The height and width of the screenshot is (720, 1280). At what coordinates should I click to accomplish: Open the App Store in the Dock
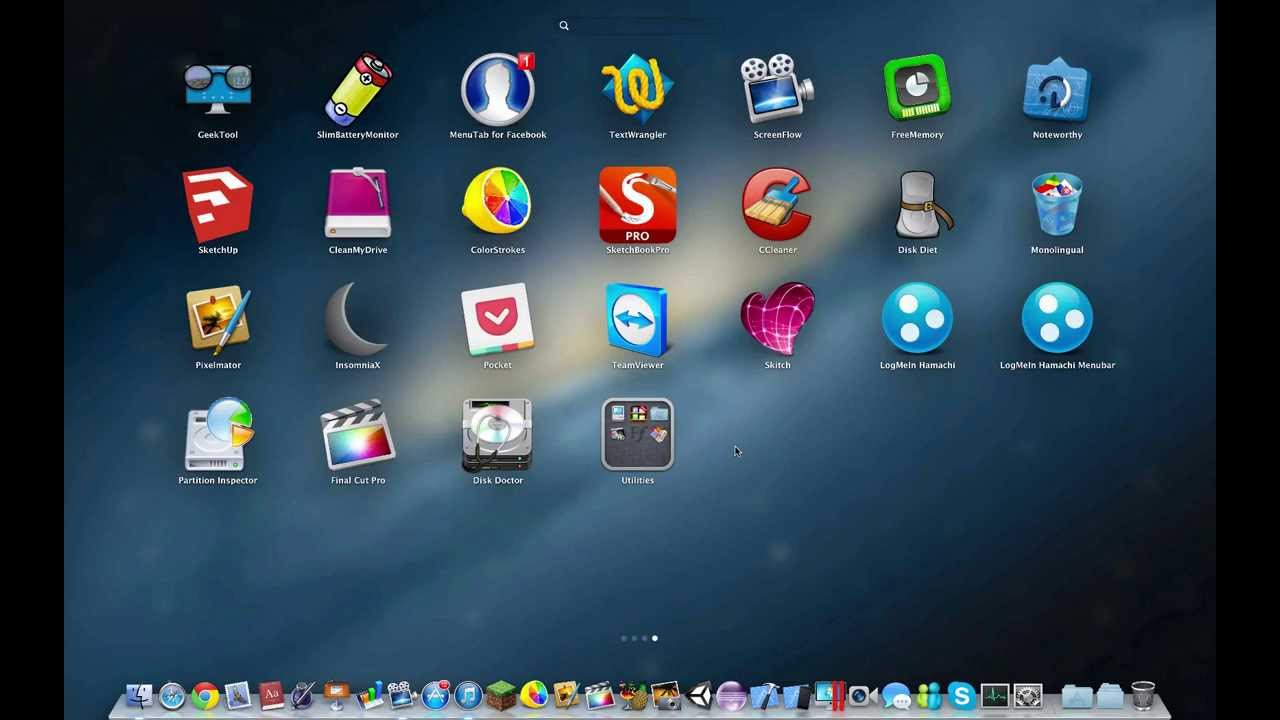click(436, 695)
